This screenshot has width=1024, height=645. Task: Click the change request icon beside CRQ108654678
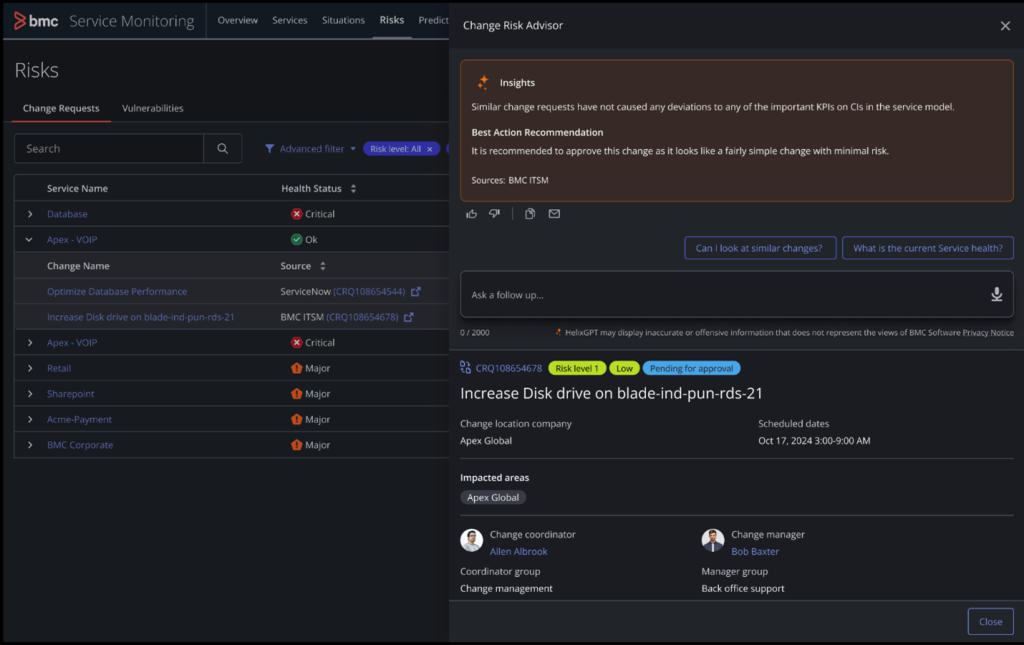[x=466, y=368]
